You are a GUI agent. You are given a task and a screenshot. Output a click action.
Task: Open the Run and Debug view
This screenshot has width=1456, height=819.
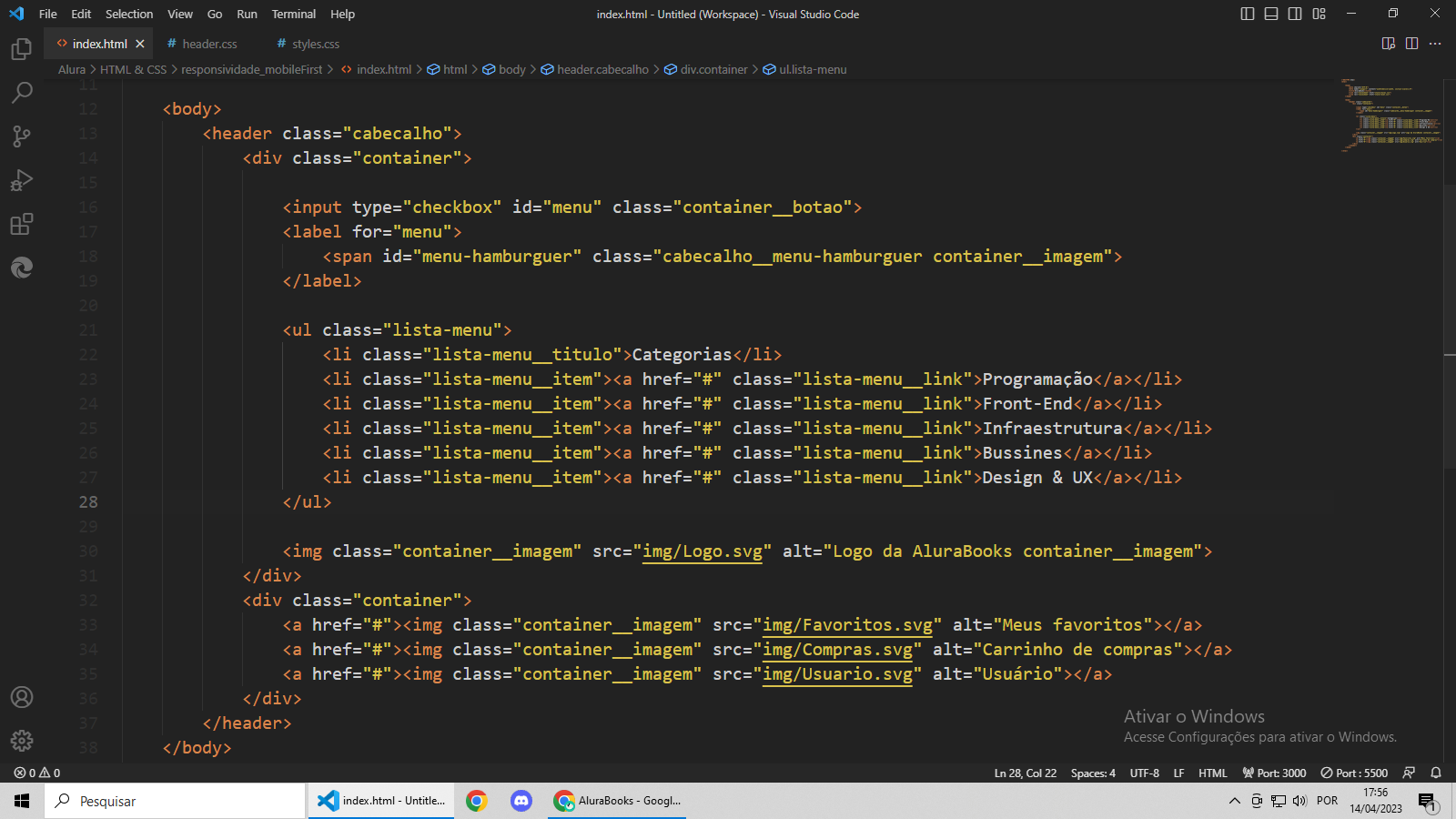[x=22, y=180]
